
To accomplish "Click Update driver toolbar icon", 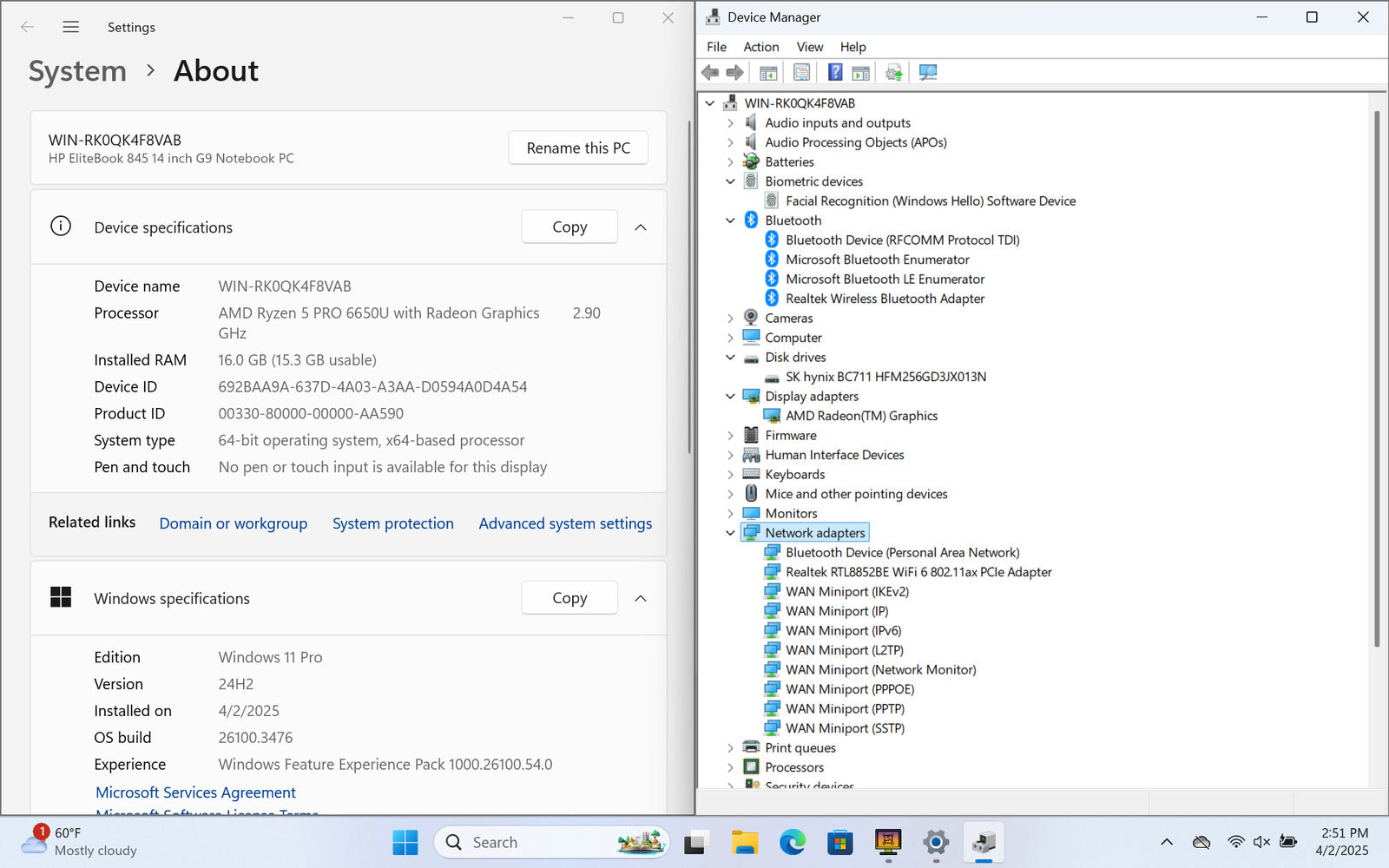I will click(893, 72).
